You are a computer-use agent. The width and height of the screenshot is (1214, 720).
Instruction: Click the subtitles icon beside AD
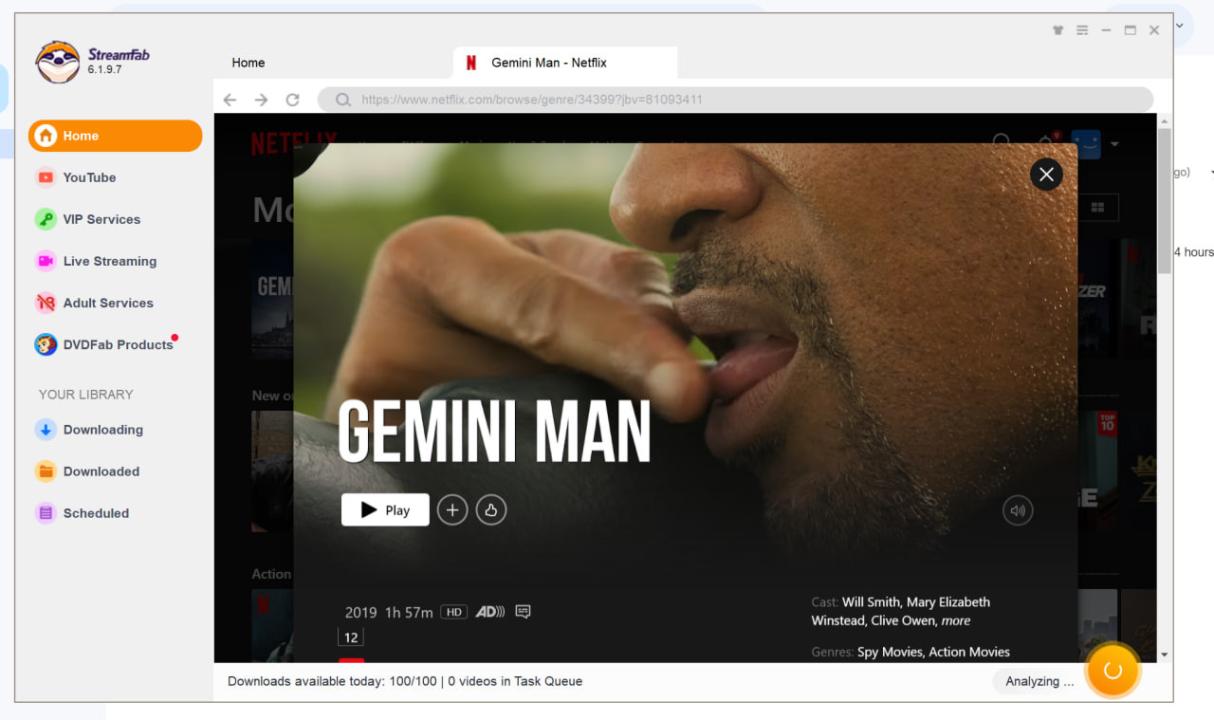[523, 611]
